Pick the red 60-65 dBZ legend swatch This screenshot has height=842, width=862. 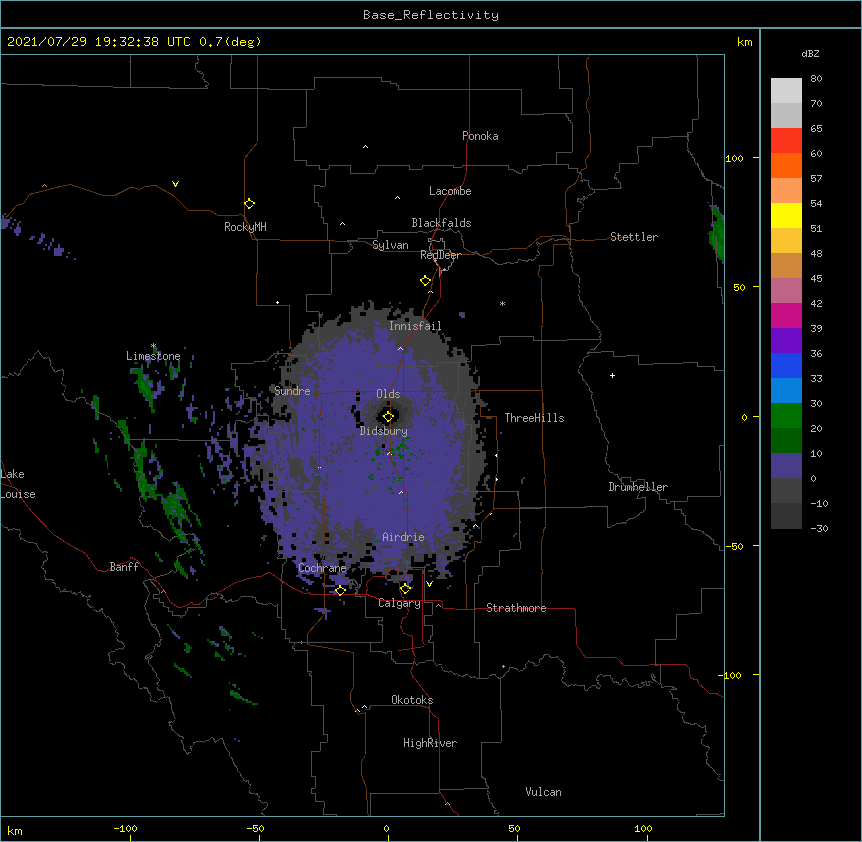coord(786,141)
